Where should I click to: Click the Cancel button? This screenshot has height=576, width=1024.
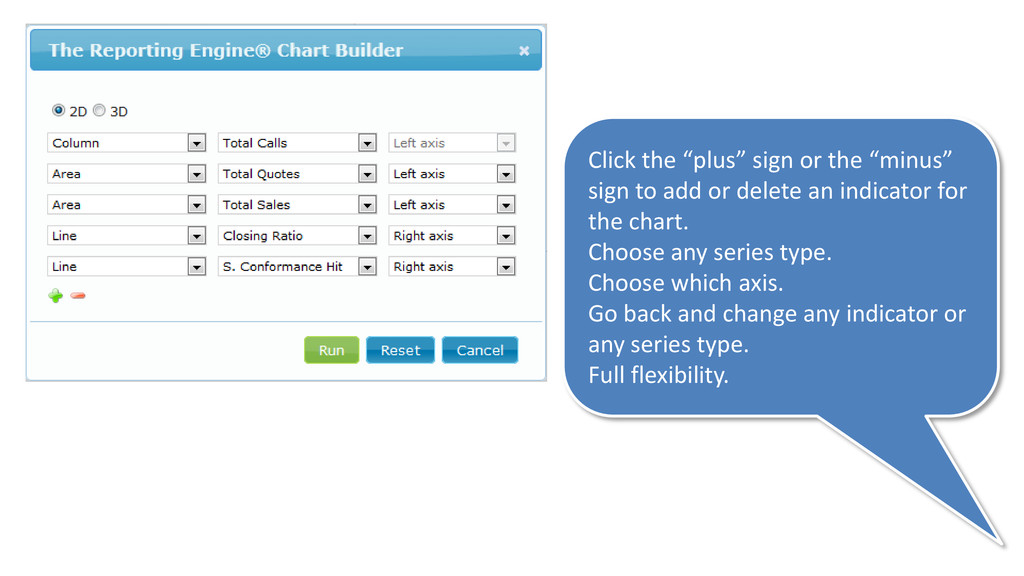pos(480,350)
